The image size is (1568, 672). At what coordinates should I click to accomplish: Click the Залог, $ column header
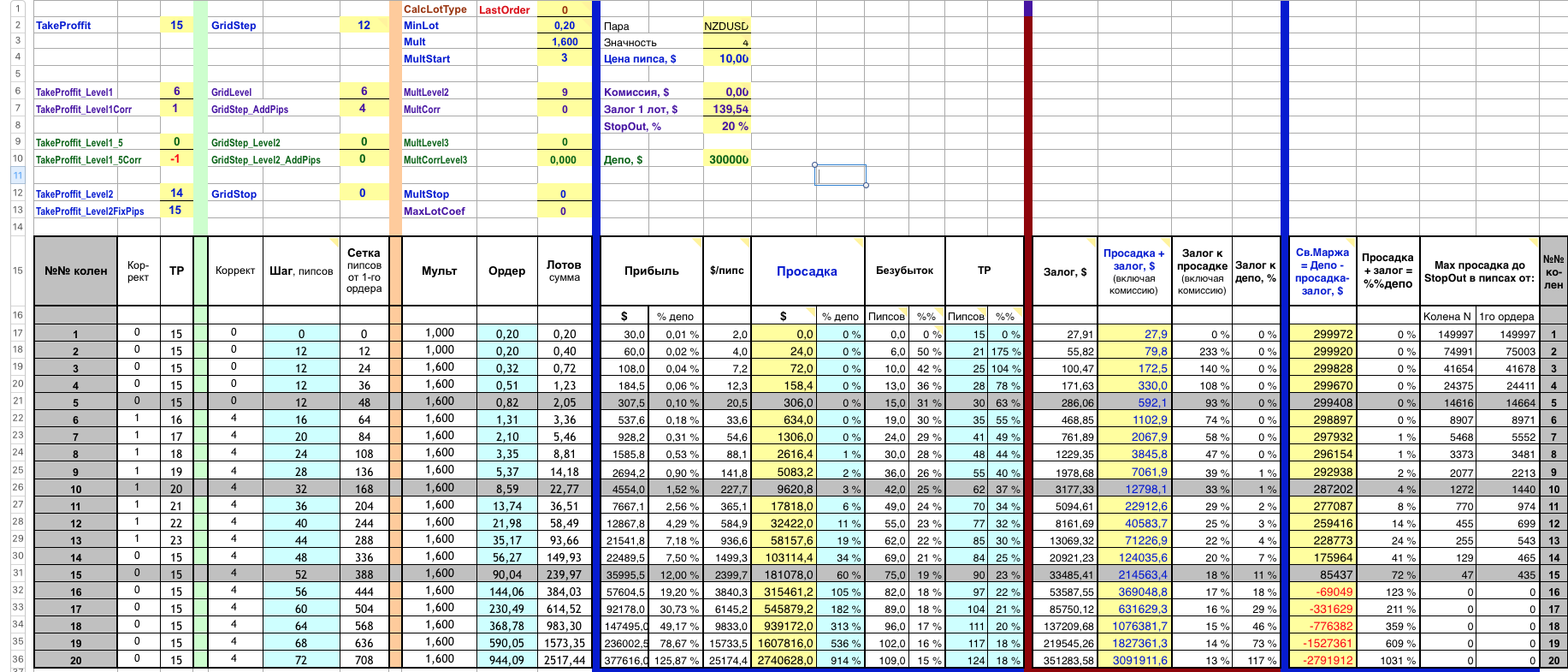[1065, 271]
